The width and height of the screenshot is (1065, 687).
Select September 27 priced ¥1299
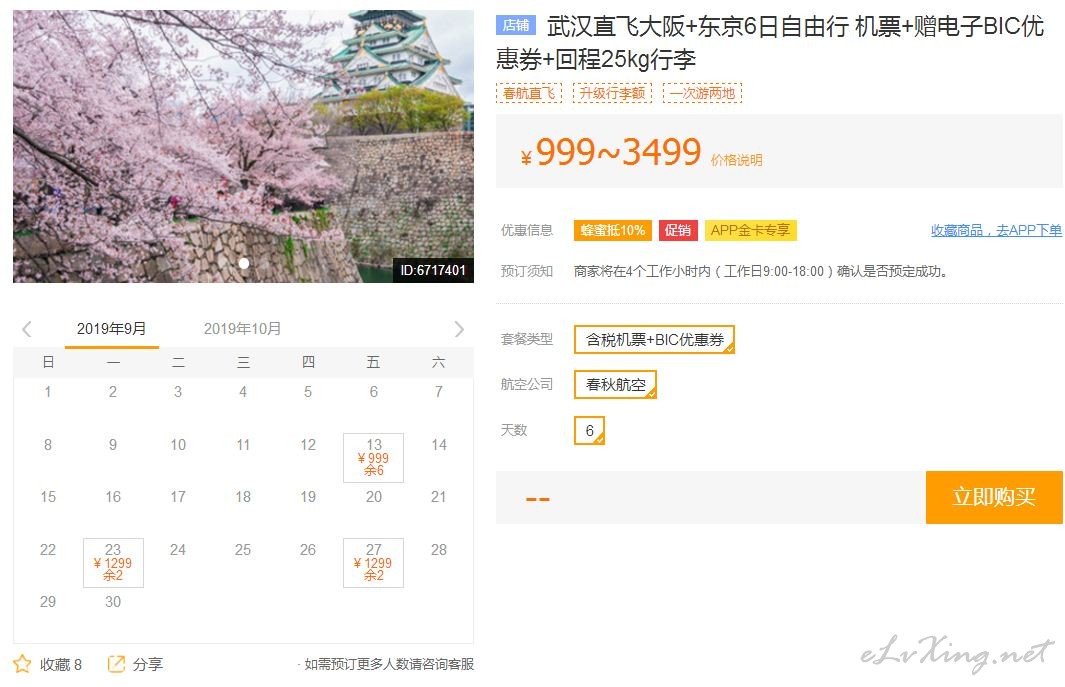374,563
